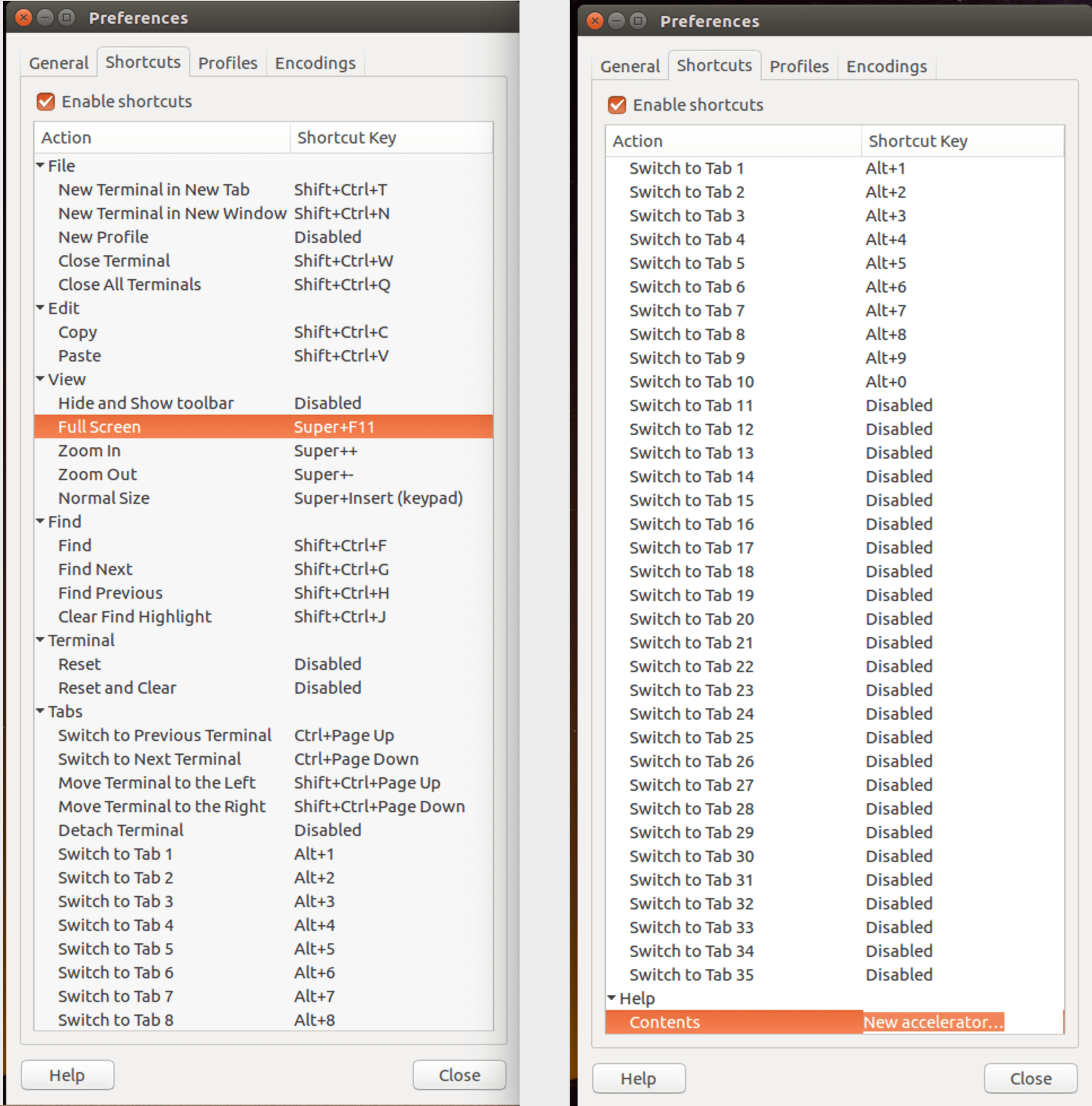Click the Shortcut Key column header in right window
The width and height of the screenshot is (1092, 1106).
(x=963, y=141)
